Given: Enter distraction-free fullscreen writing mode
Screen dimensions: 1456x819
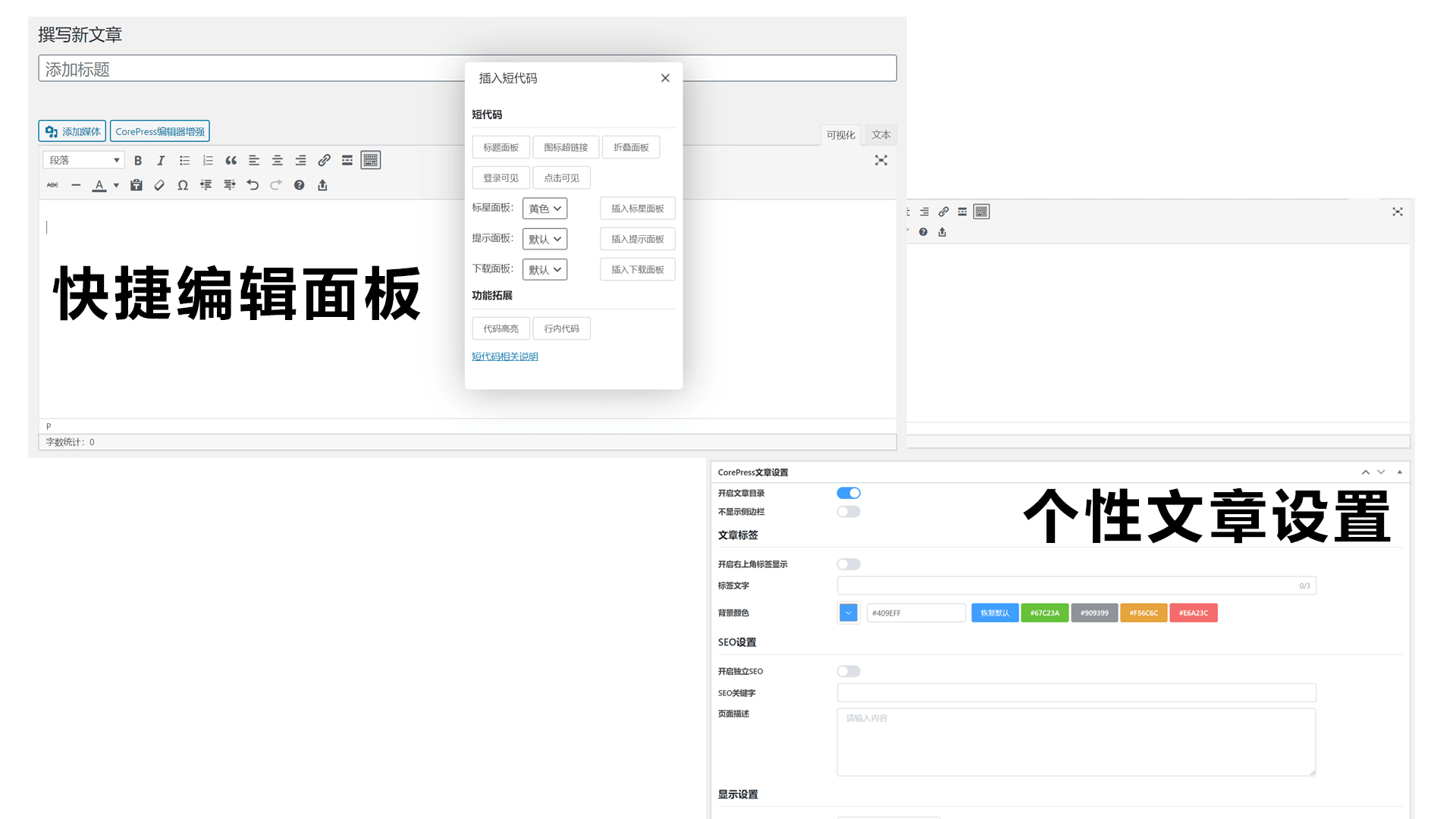Looking at the screenshot, I should coord(880,160).
